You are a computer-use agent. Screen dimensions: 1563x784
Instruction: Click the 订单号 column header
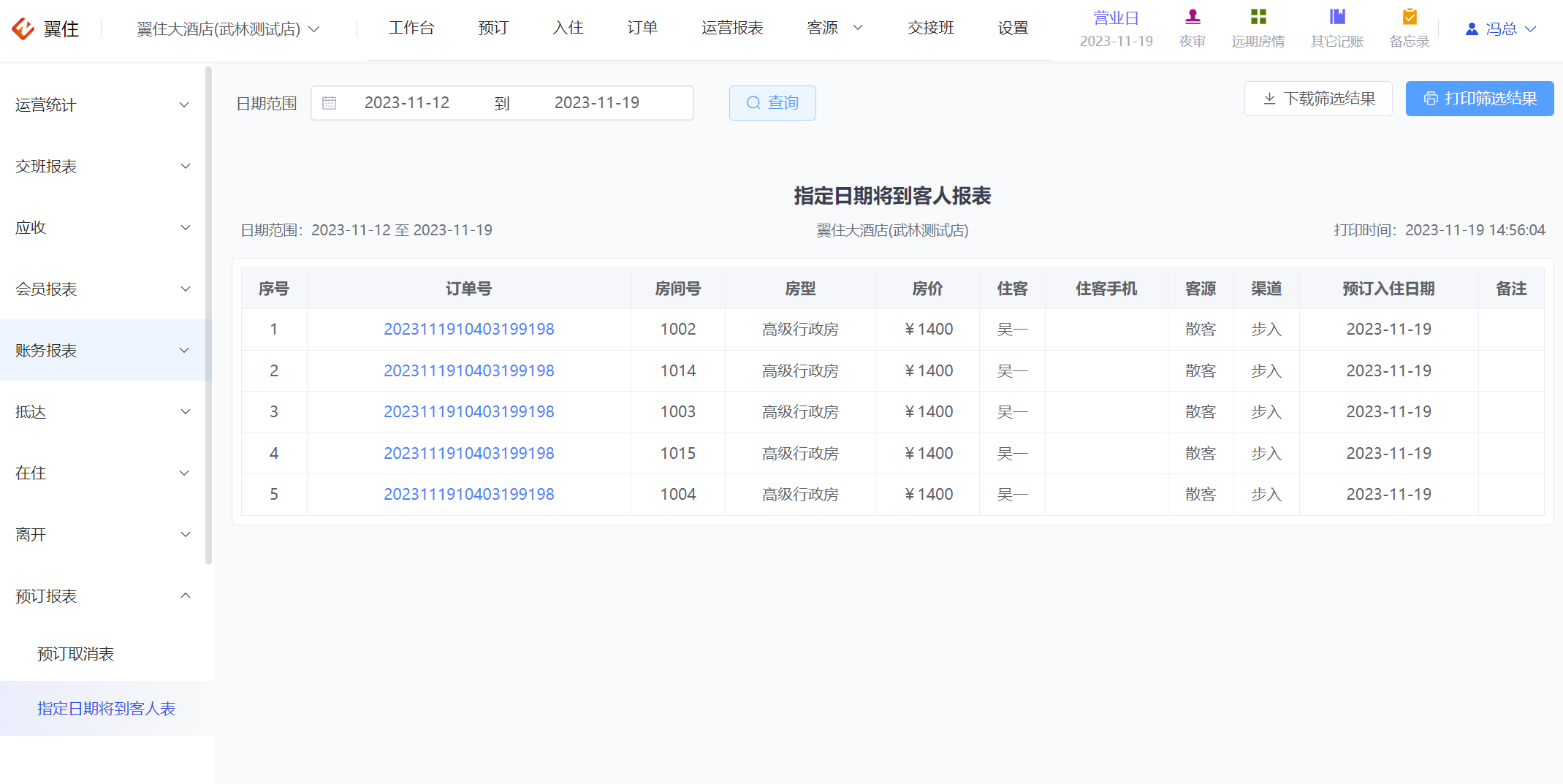[x=469, y=289]
